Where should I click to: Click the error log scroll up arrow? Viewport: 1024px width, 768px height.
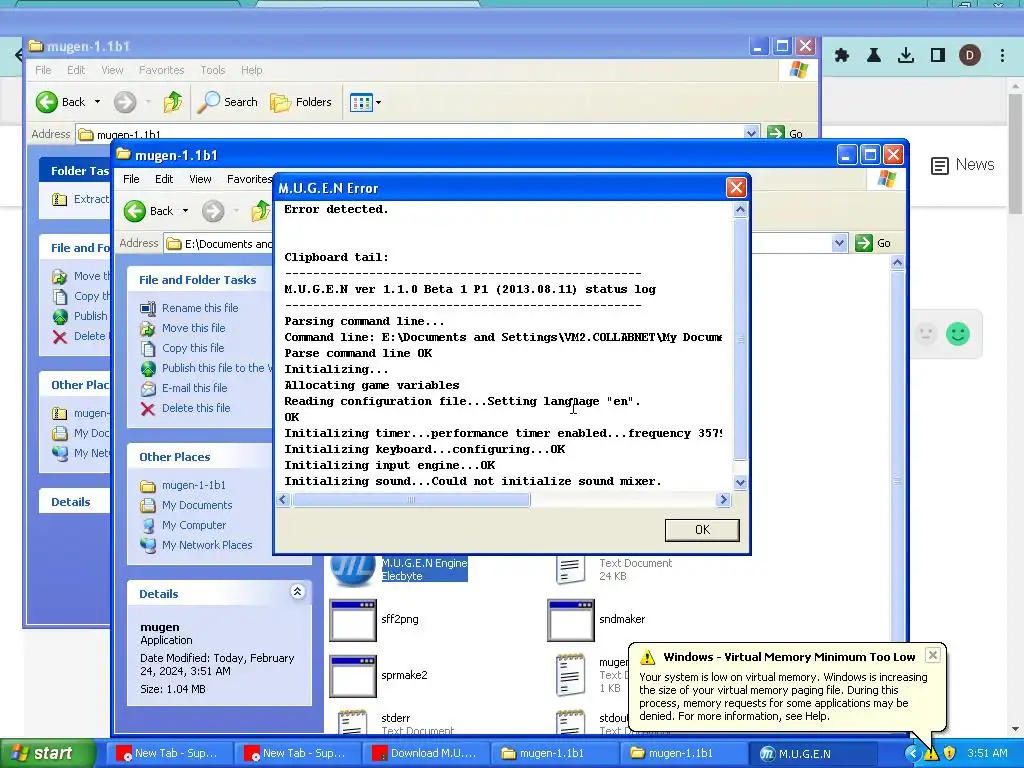(740, 210)
